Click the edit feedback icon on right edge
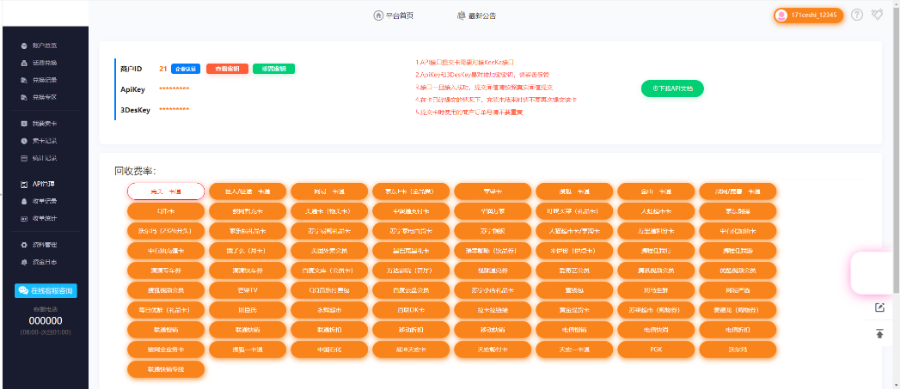 879,308
